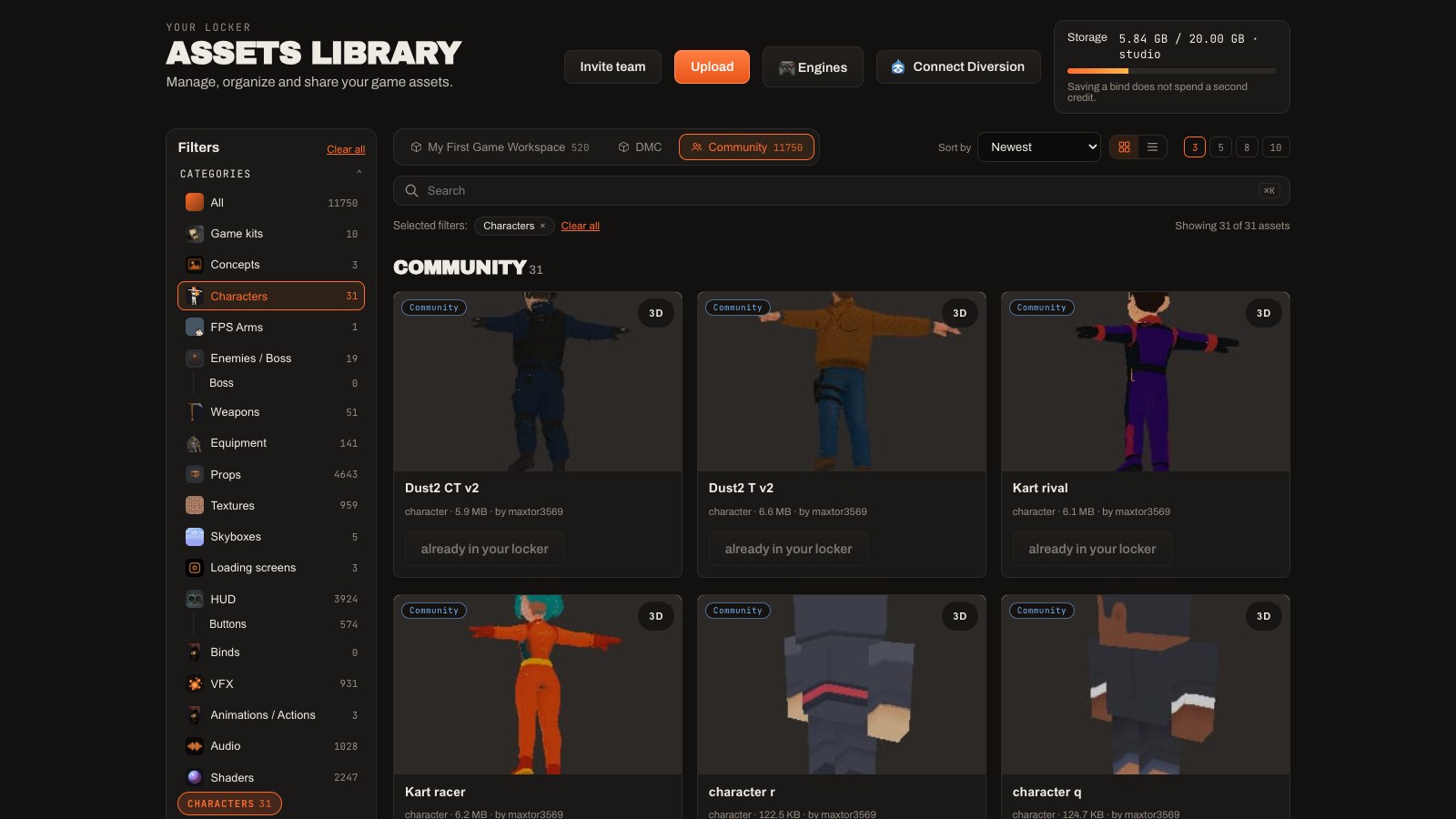Click the Community badge on Dust2 CT v2

[434, 308]
